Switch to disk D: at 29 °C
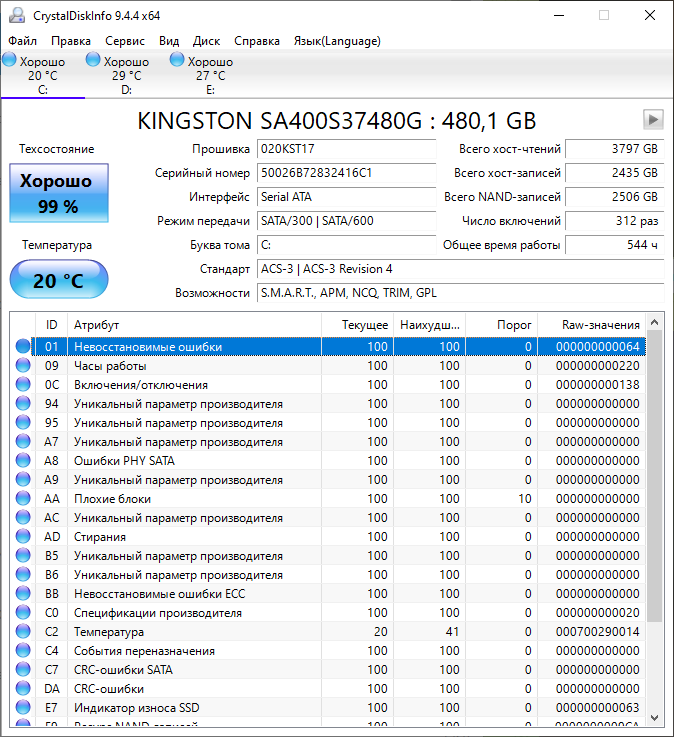Viewport: 674px width, 737px height. click(x=126, y=74)
